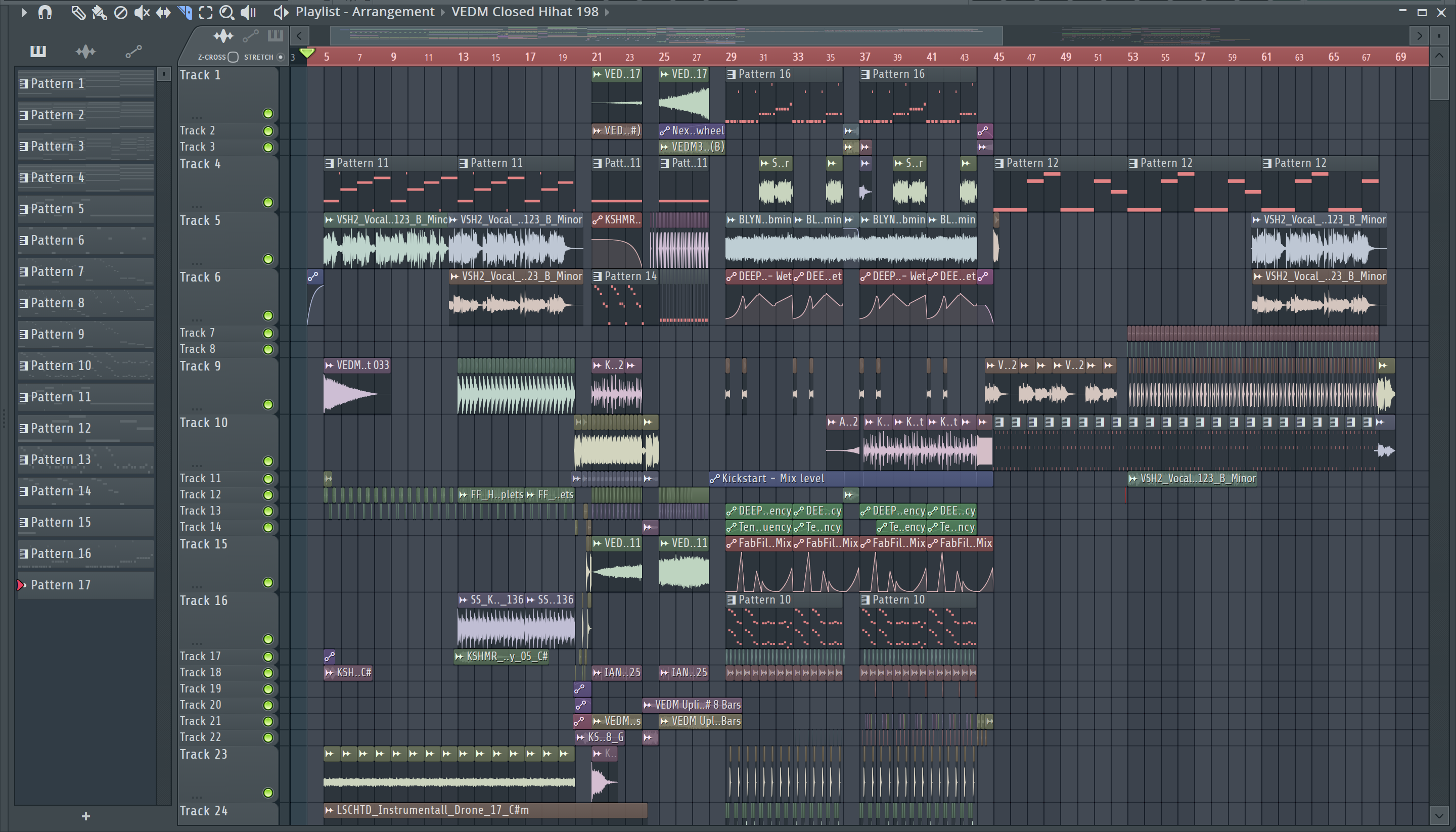Select the Delete tool
This screenshot has width=1456, height=832.
coord(120,12)
